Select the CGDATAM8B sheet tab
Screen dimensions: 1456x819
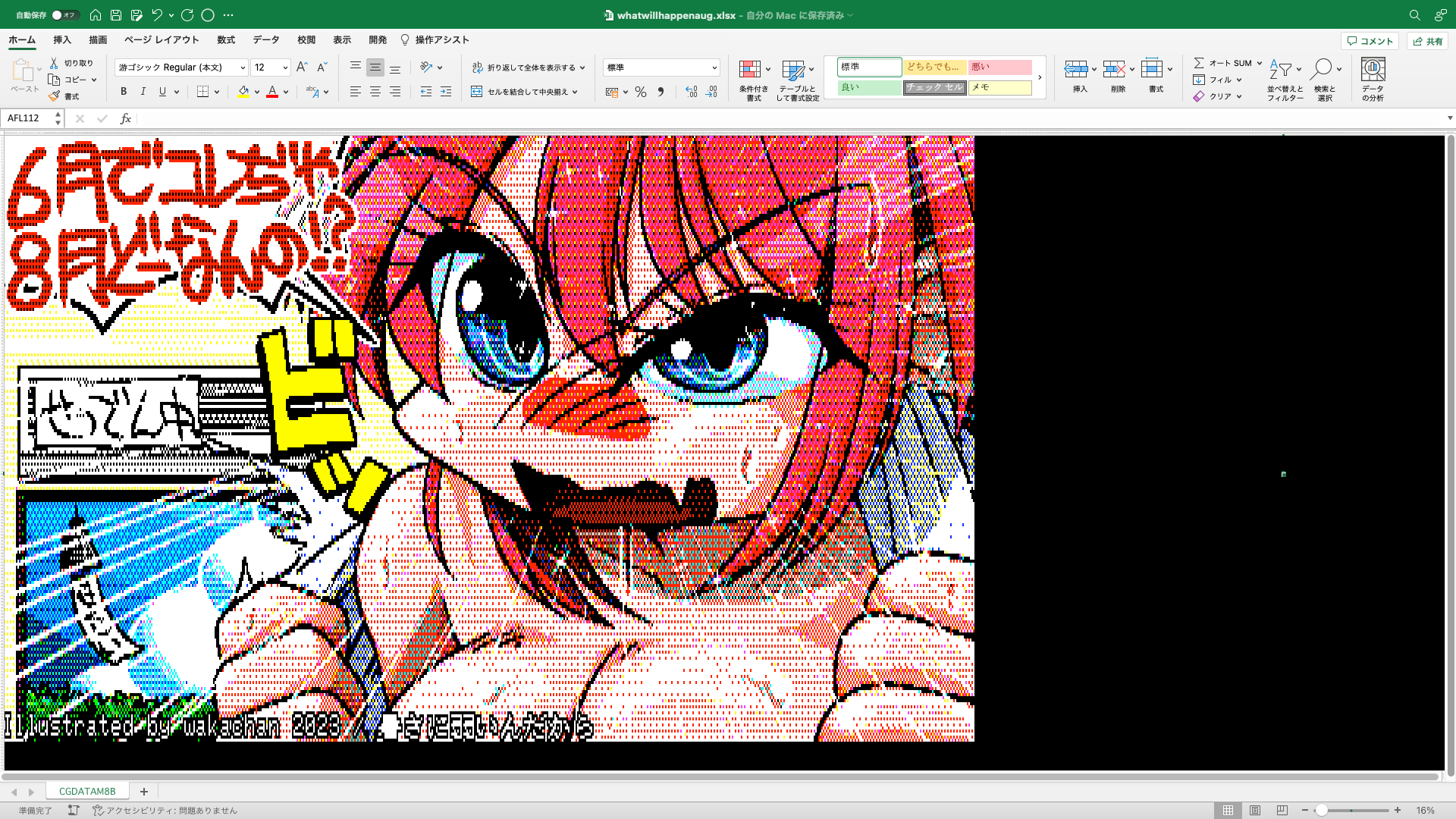tap(87, 791)
